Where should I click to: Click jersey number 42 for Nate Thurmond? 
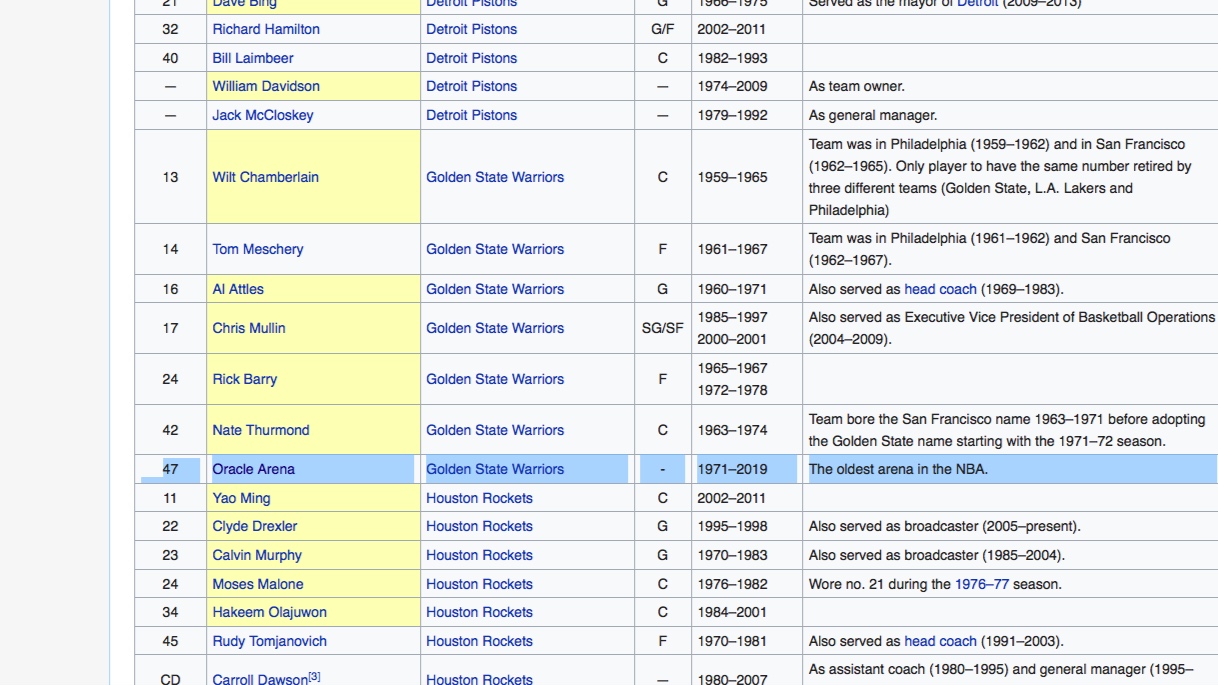point(170,430)
